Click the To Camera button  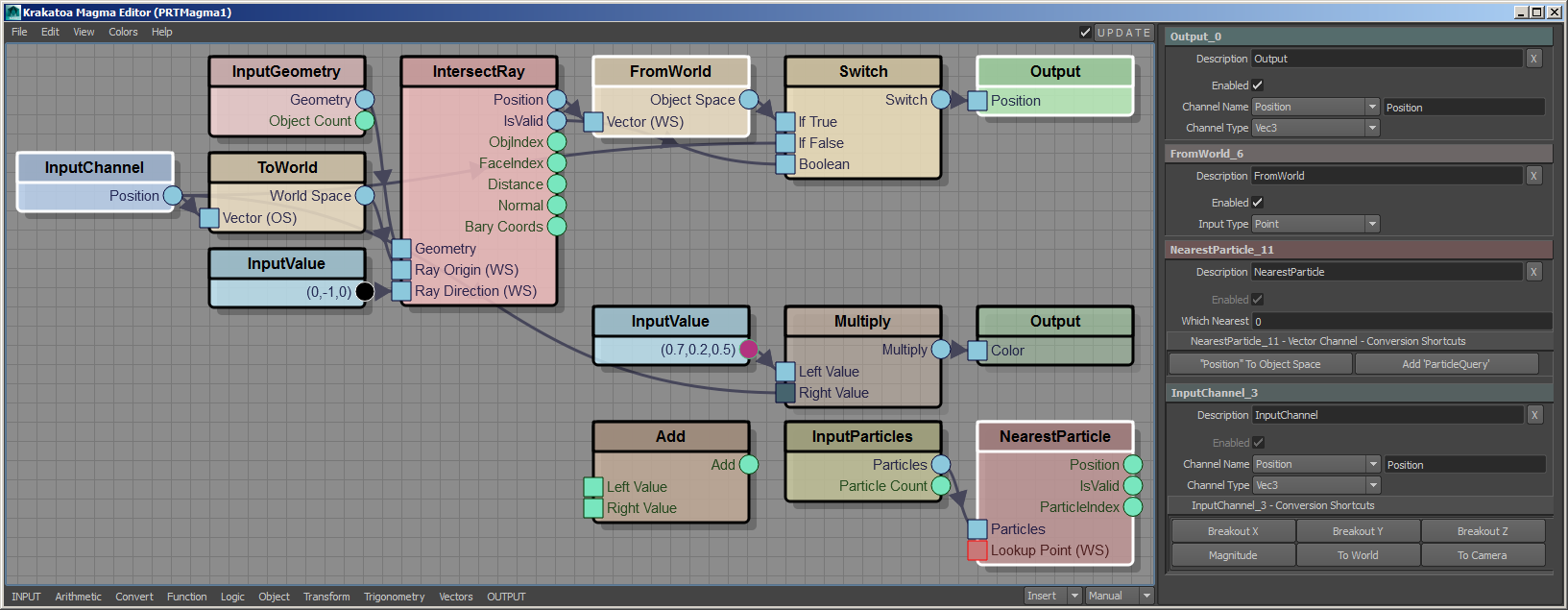(1483, 555)
